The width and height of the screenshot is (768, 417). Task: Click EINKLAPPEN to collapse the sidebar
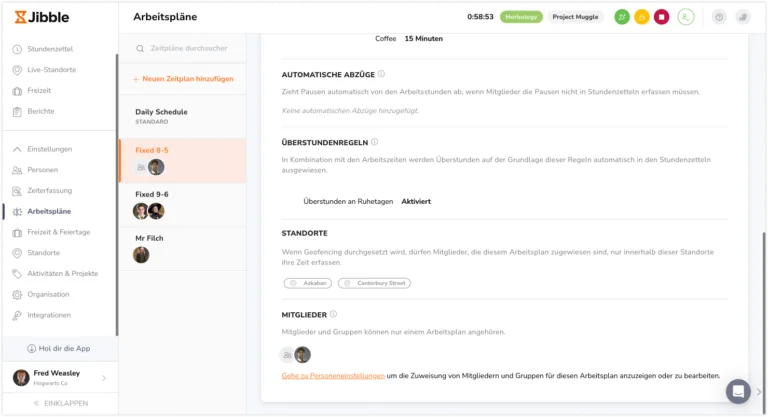(x=61, y=403)
